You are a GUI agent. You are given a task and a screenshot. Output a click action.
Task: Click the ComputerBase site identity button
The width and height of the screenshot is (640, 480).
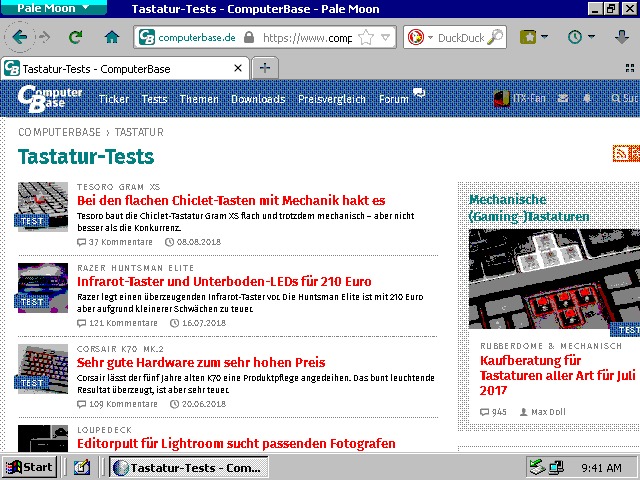click(x=187, y=38)
